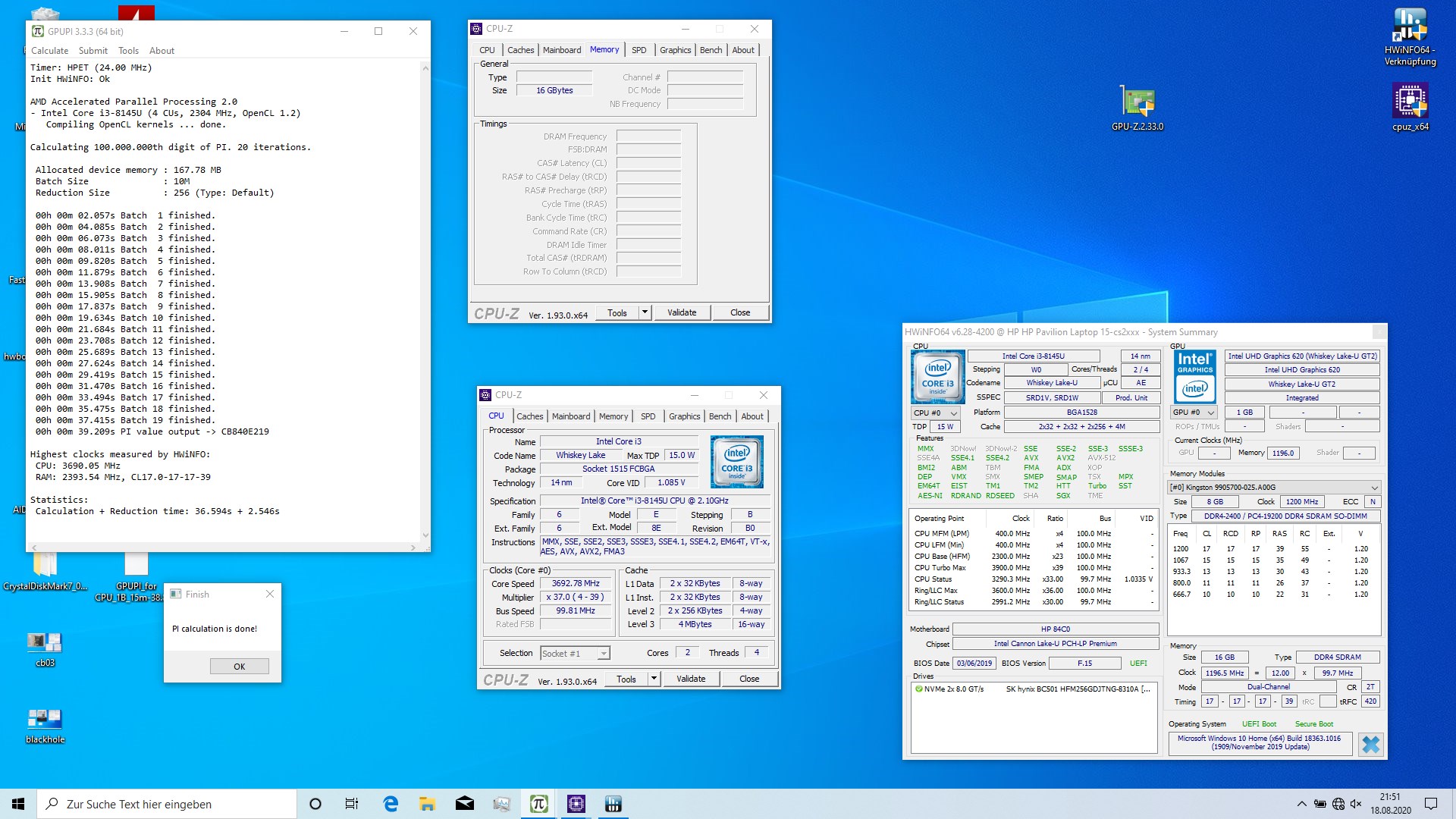Switch to CPU-Z taskbar icon
Screen dimensions: 1456x819
(576, 804)
